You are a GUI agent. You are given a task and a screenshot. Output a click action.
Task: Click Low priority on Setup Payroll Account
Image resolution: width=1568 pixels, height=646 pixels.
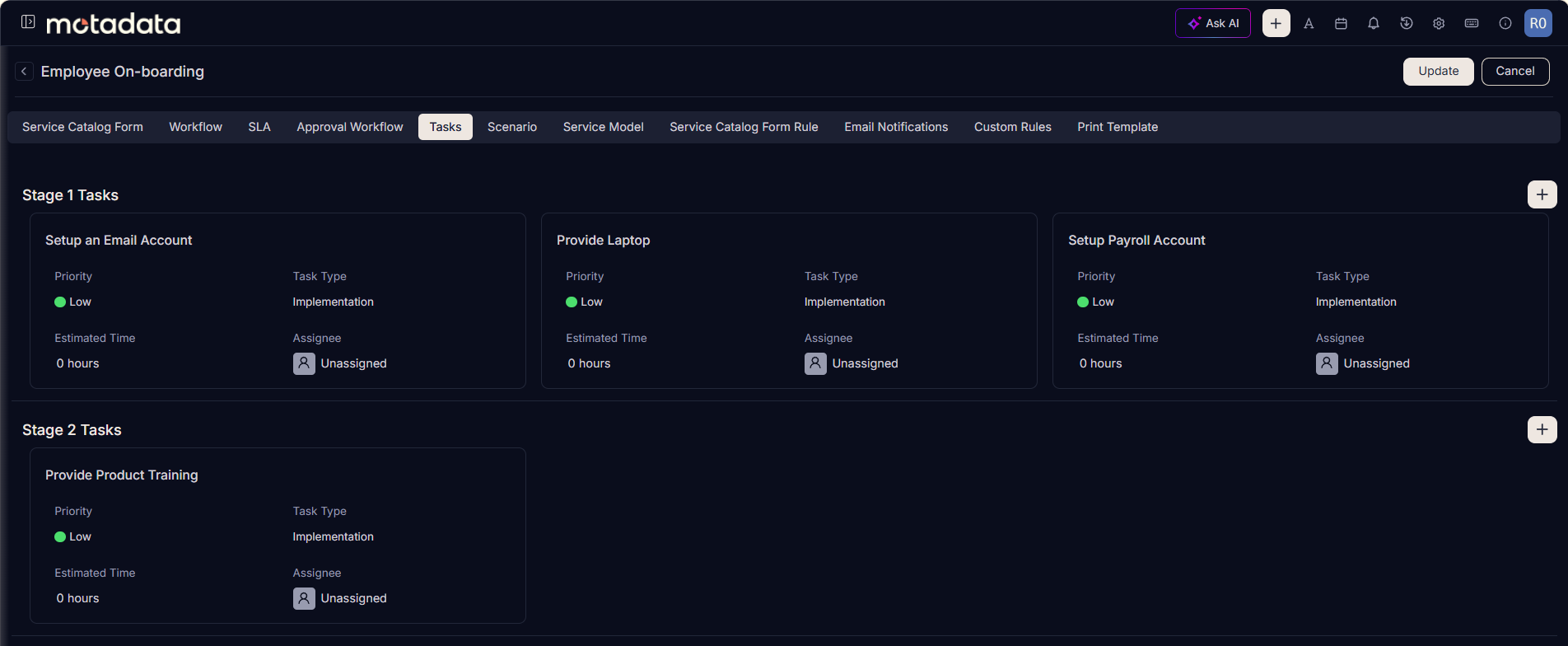(1096, 302)
